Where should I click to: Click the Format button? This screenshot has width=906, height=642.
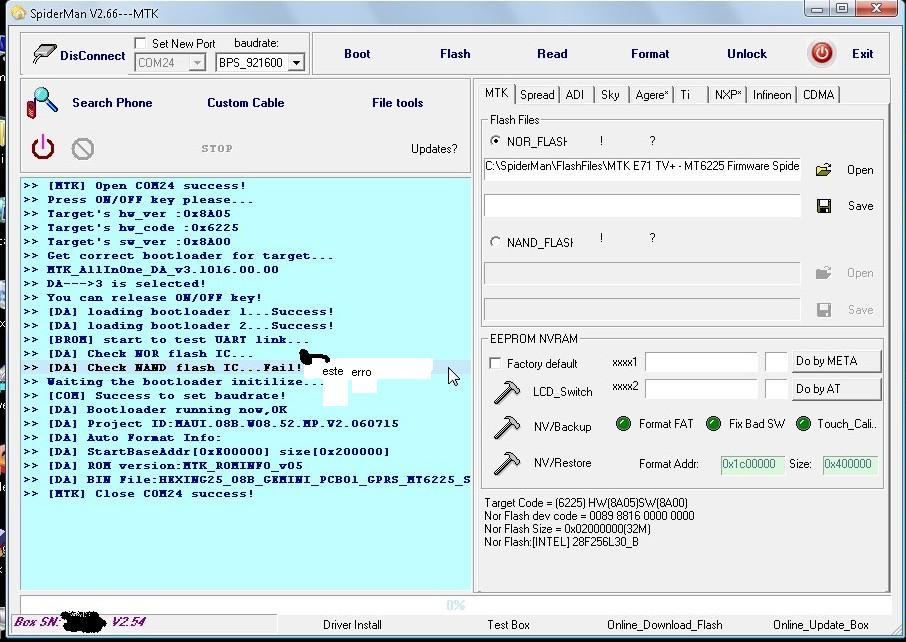[x=650, y=54]
